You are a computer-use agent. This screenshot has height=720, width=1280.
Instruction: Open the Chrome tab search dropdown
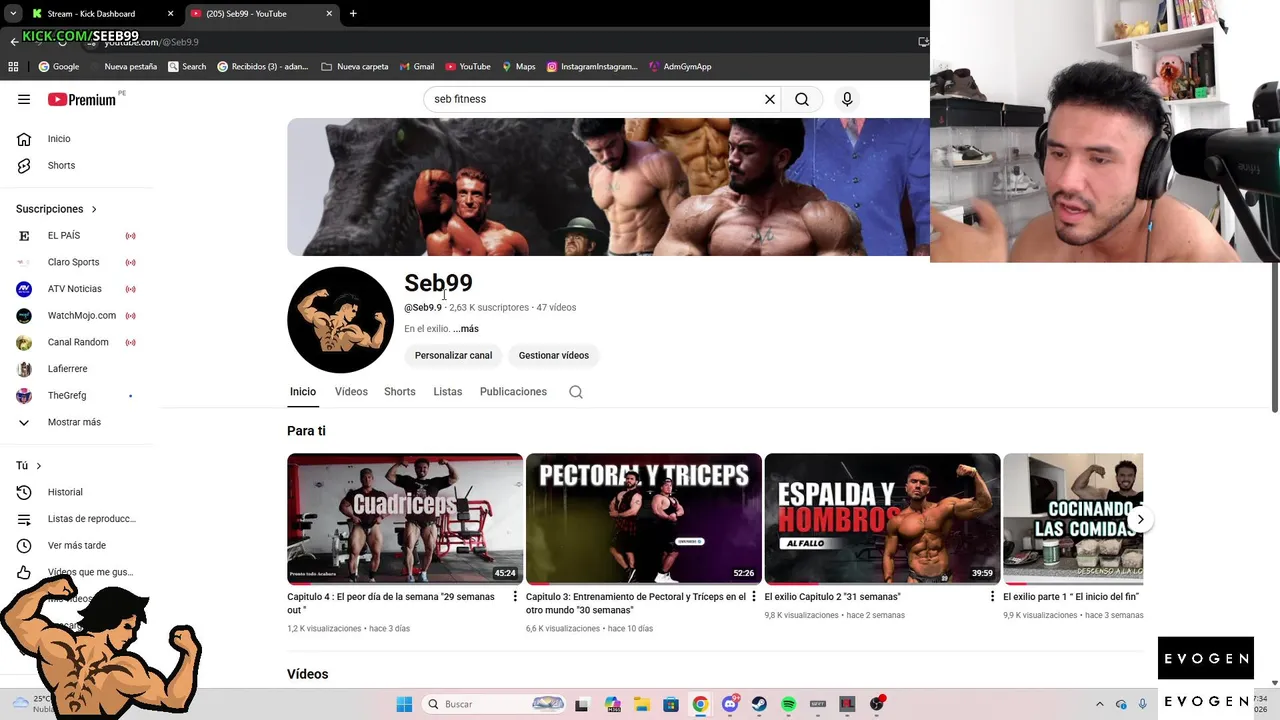13,14
